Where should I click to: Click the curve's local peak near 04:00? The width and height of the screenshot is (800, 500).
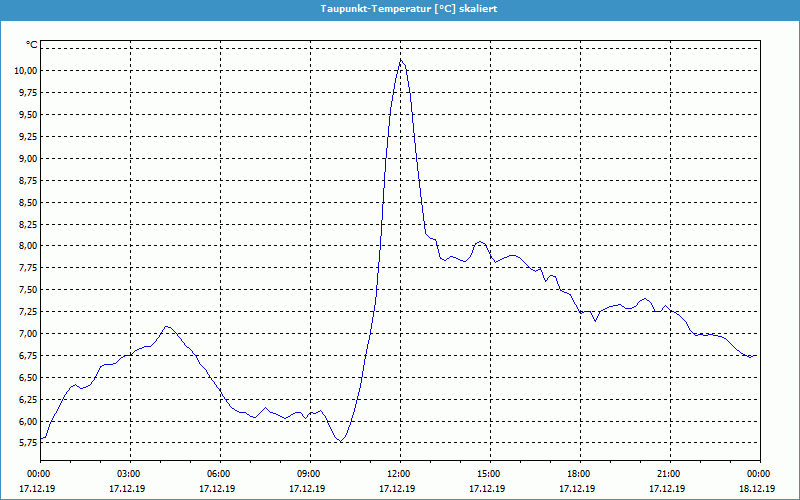click(167, 326)
